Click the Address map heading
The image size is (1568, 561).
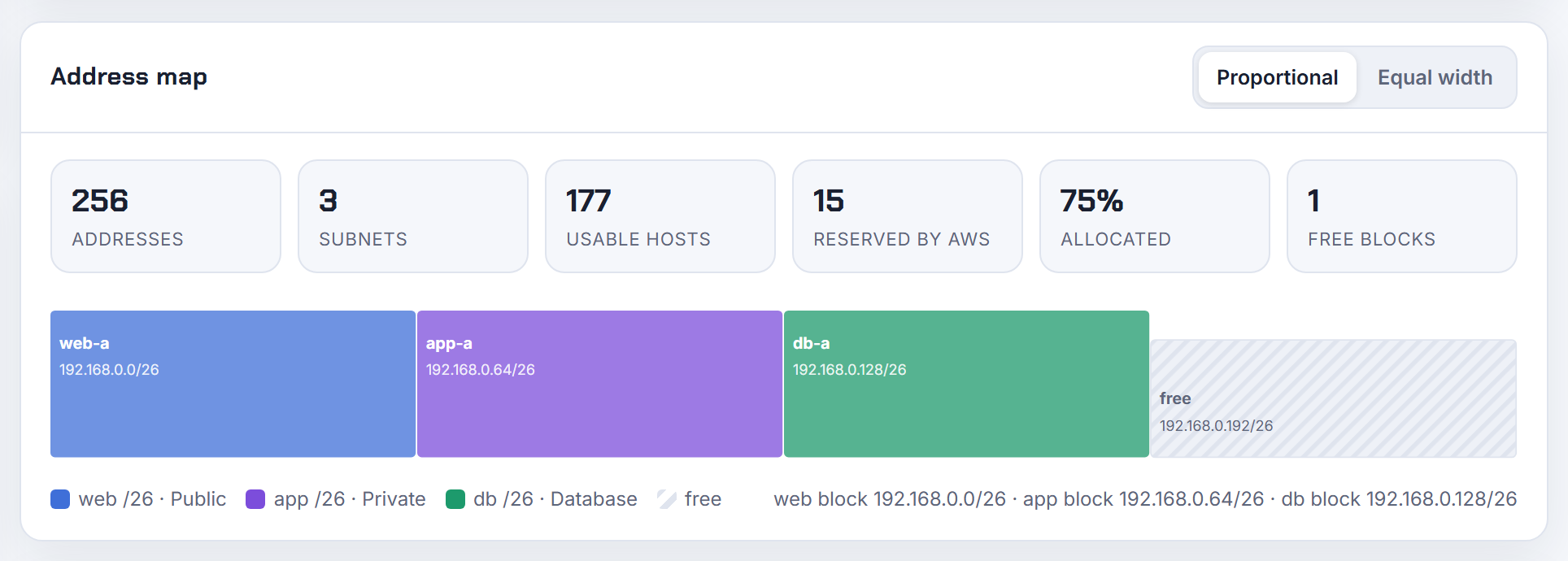coord(128,76)
